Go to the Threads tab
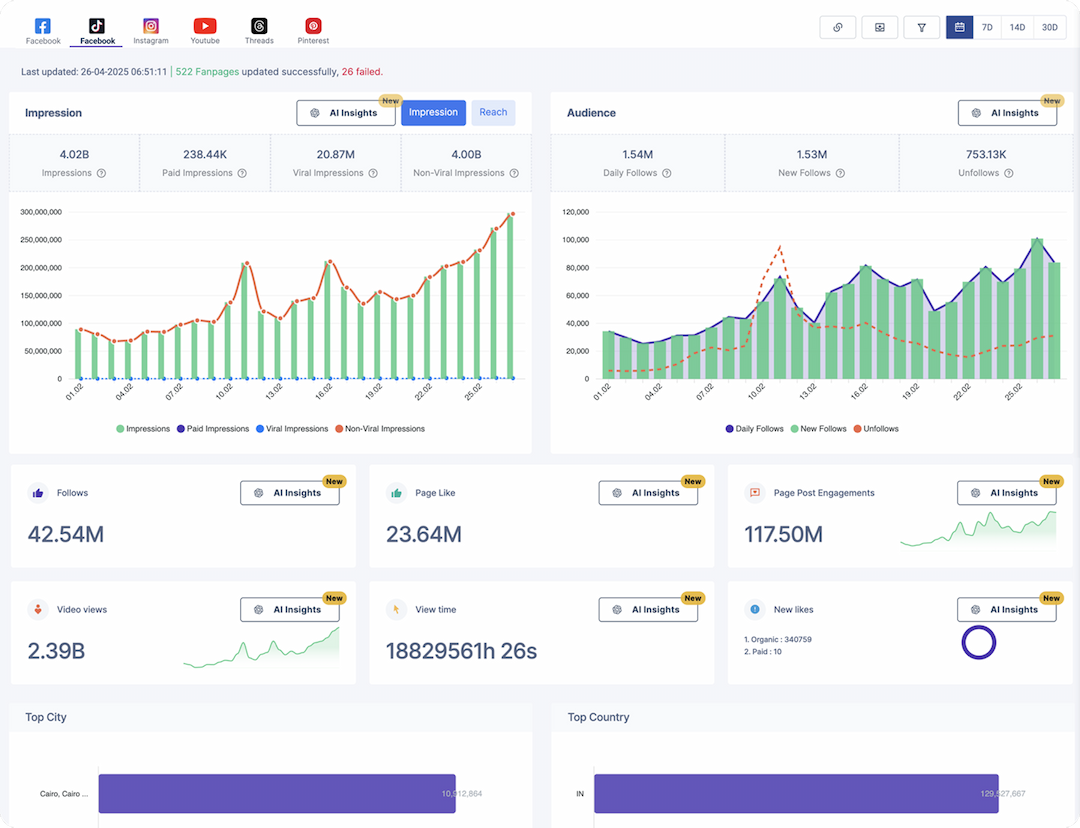The height and width of the screenshot is (828, 1080). click(x=259, y=31)
